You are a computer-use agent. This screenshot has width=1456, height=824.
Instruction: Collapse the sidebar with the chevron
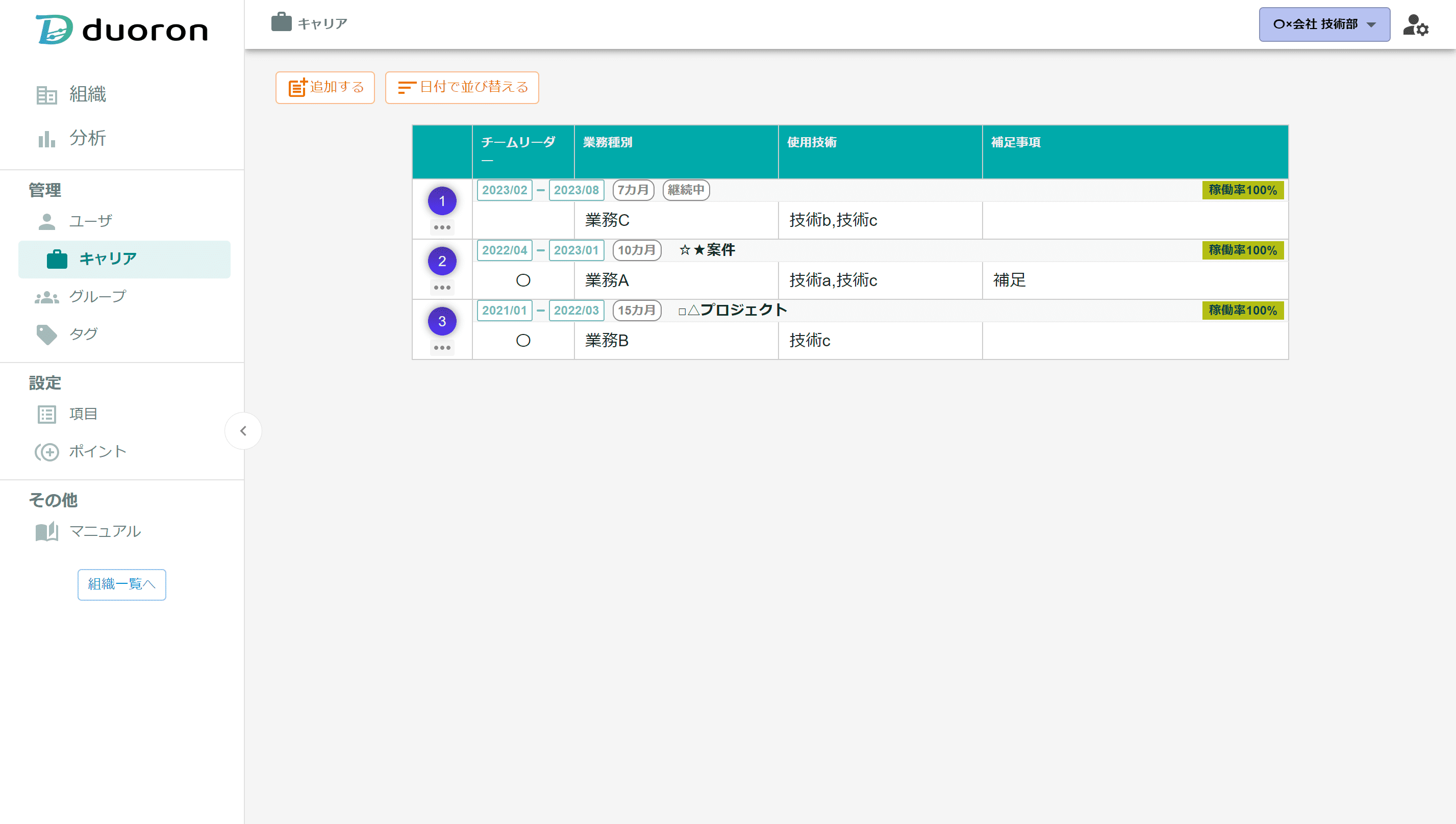(243, 431)
